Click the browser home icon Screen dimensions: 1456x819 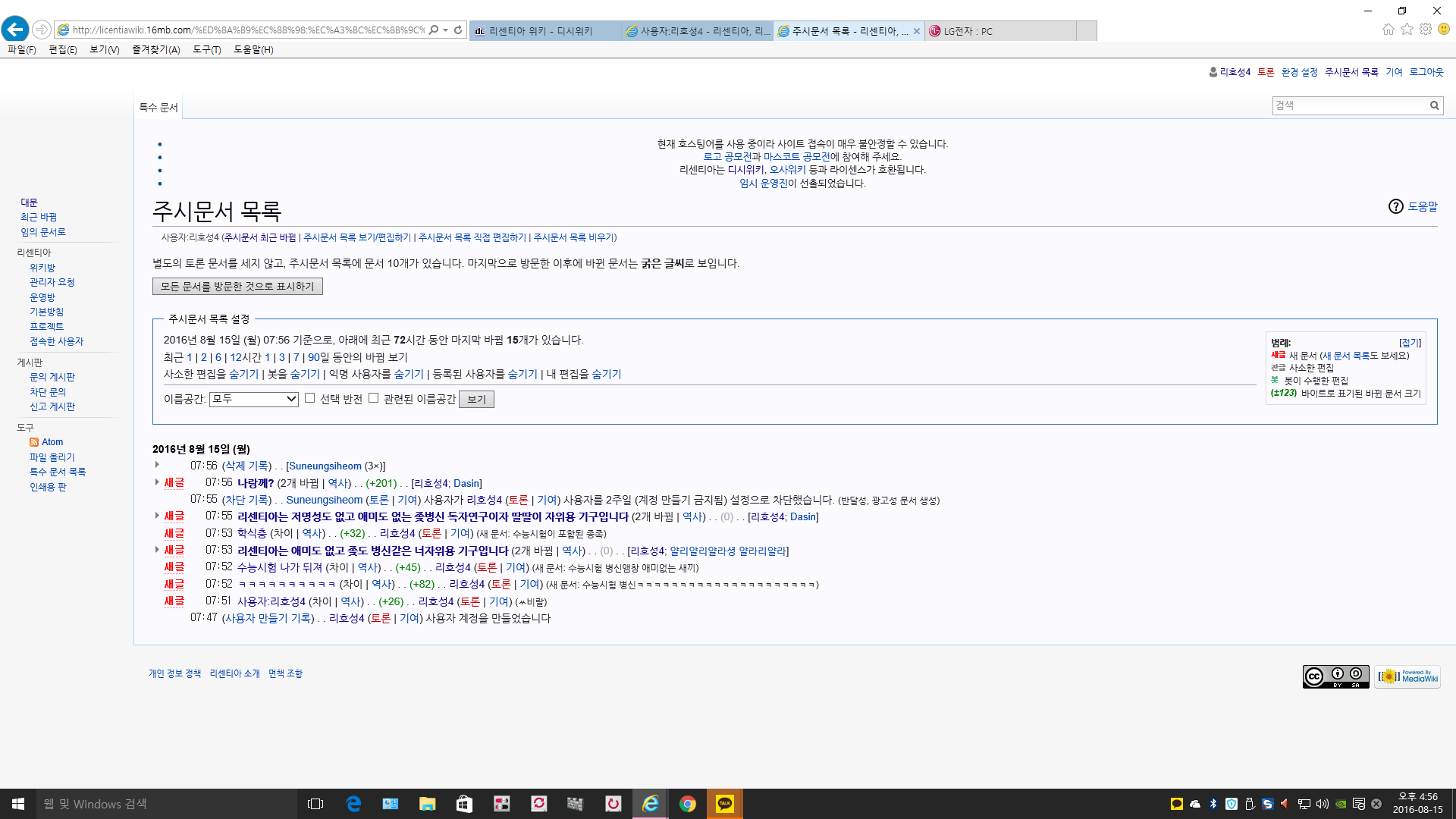[1388, 29]
